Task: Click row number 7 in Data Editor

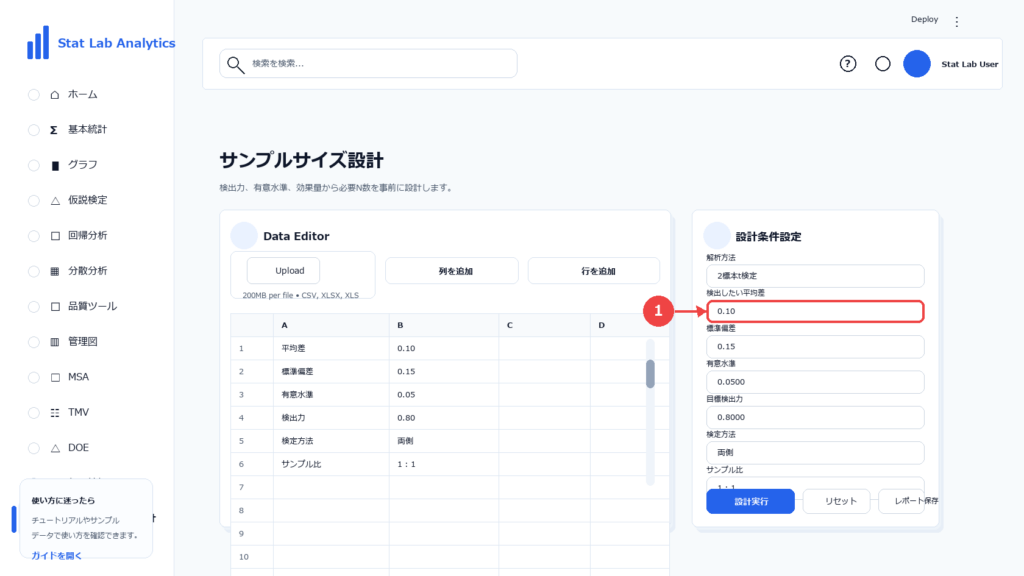Action: 251,487
